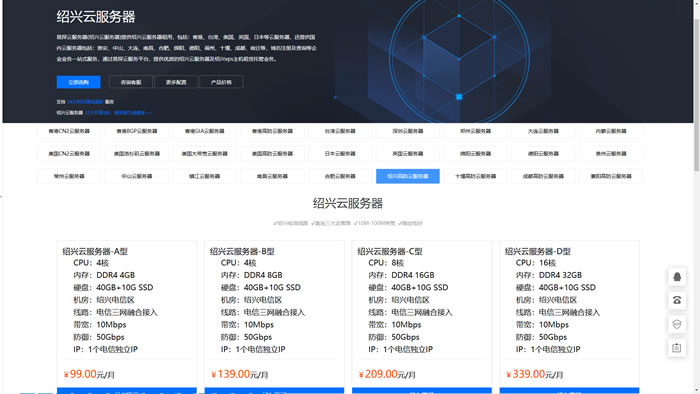Click the highlighted 绍兴高防云服务器 tab
700x394 pixels.
pyautogui.click(x=408, y=176)
